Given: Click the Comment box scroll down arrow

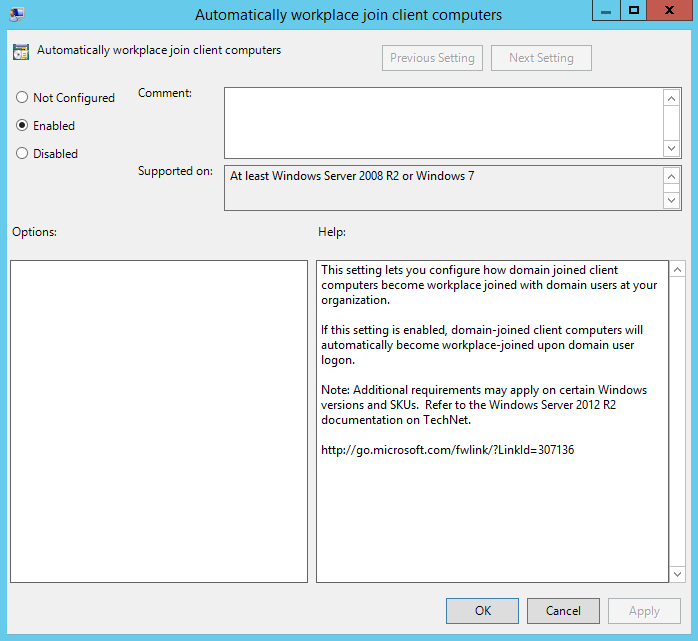Looking at the screenshot, I should [x=671, y=148].
